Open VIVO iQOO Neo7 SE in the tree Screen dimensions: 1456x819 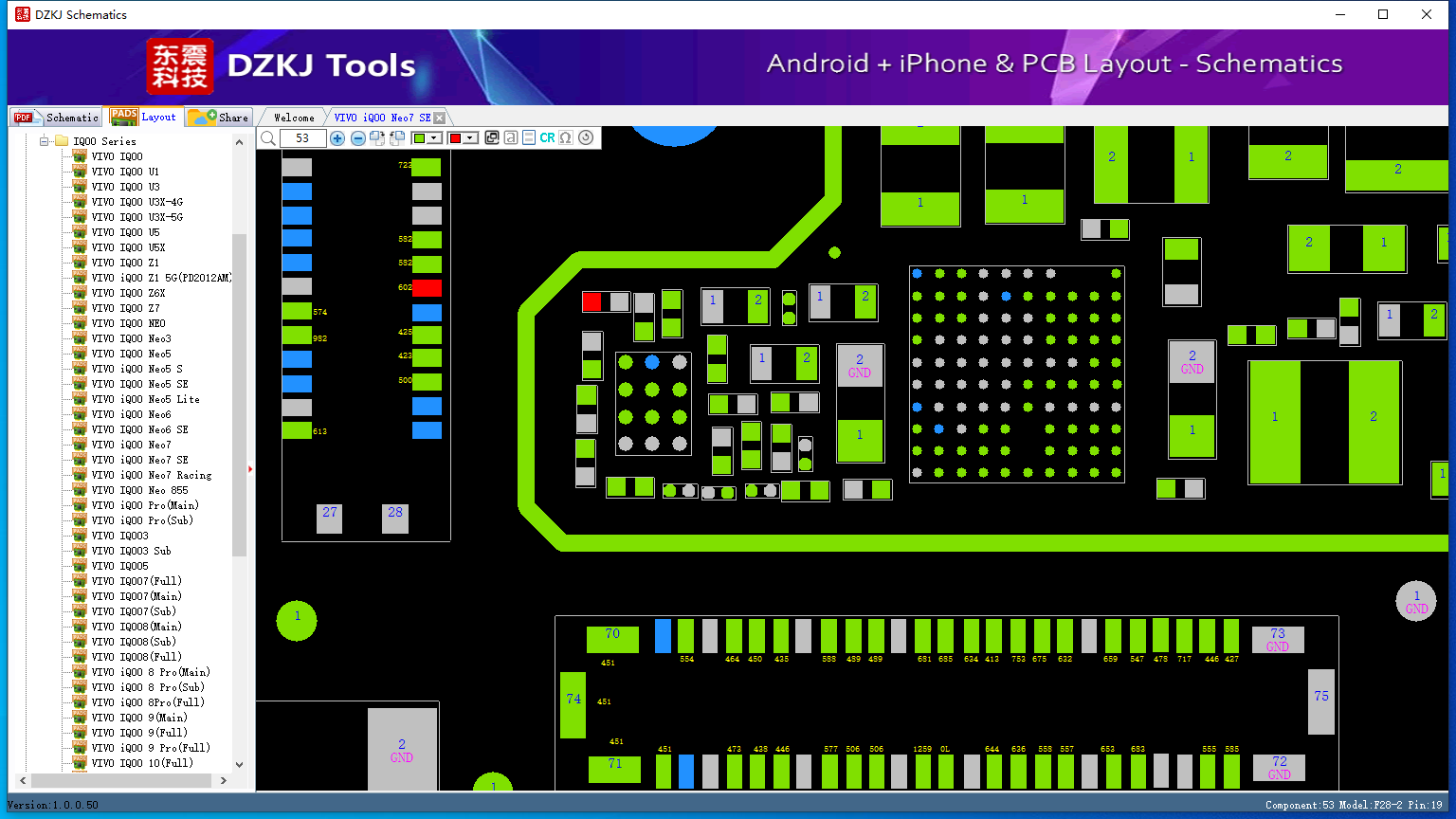point(139,460)
